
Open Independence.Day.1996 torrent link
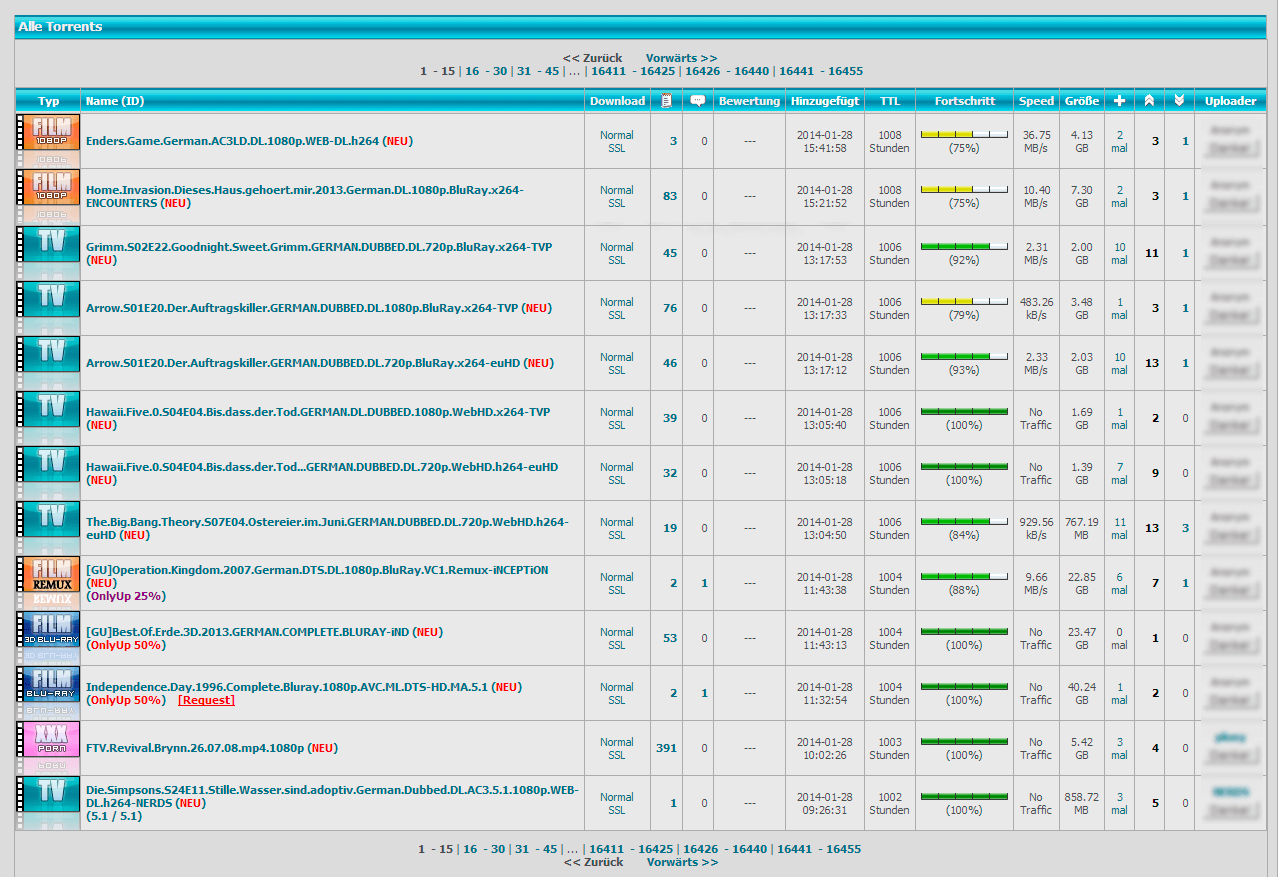click(287, 687)
